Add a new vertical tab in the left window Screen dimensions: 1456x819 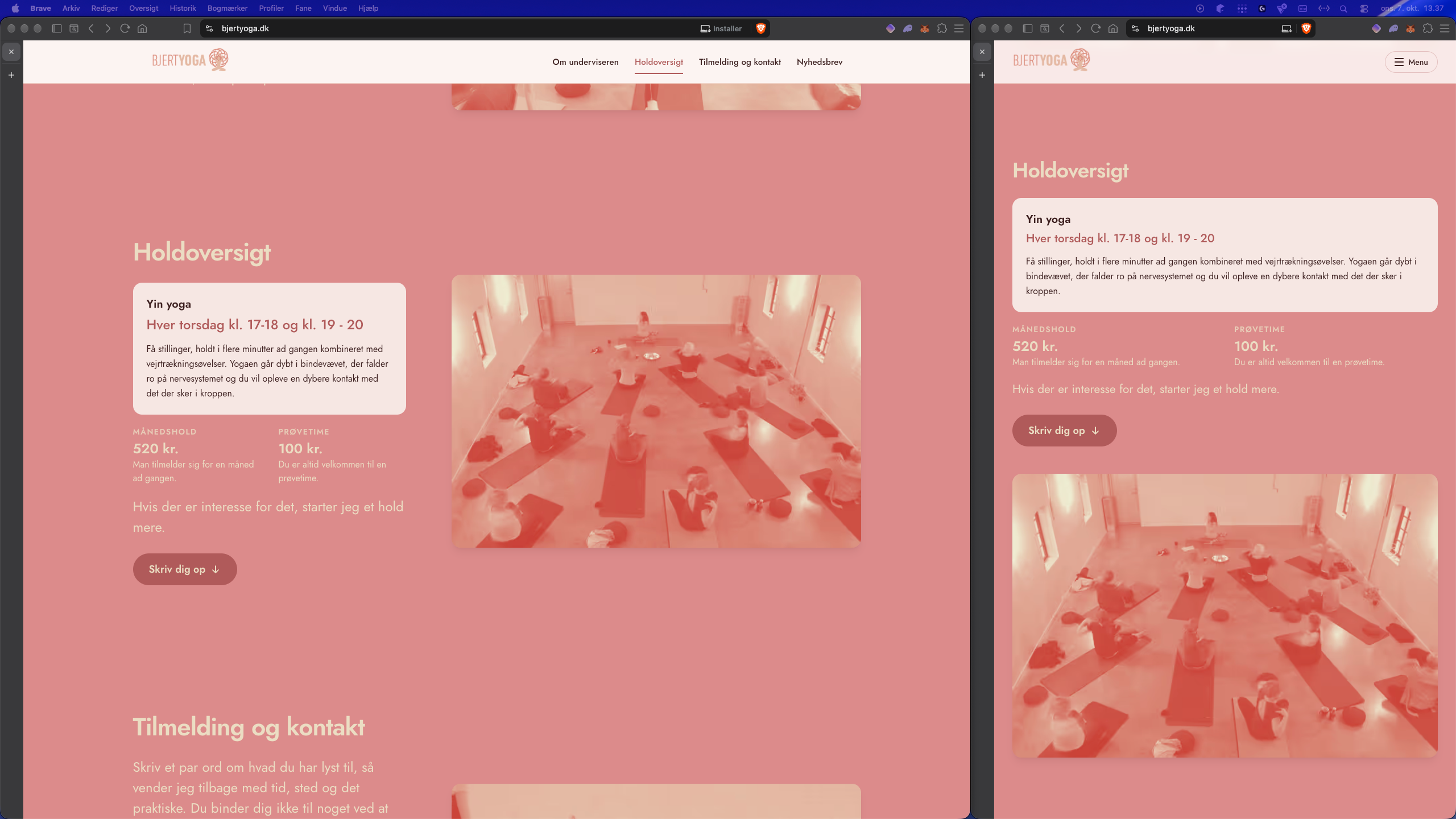(11, 75)
